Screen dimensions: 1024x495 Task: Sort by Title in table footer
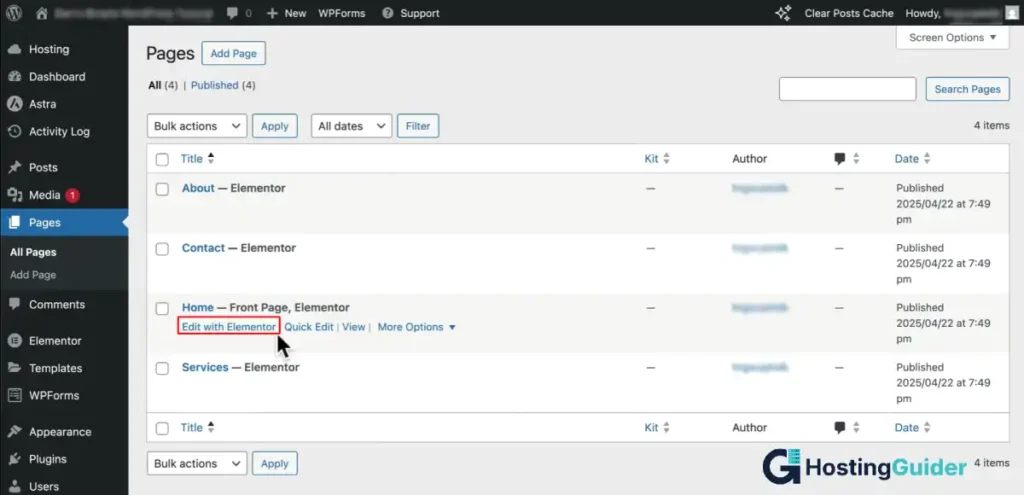[197, 428]
